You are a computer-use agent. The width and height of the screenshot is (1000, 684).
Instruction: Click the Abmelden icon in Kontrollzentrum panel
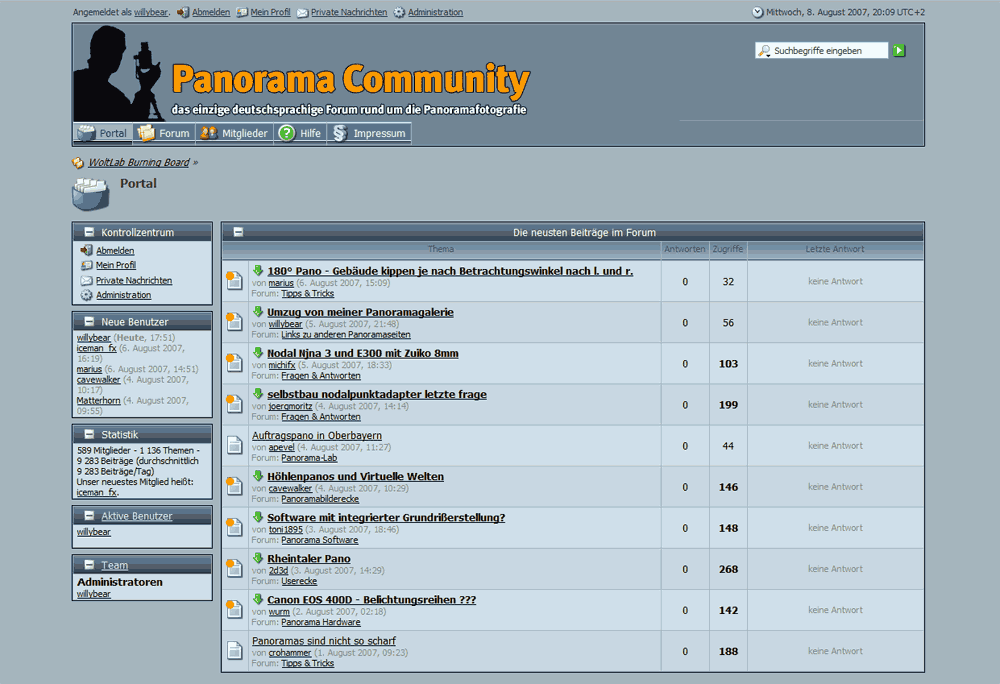[x=87, y=251]
